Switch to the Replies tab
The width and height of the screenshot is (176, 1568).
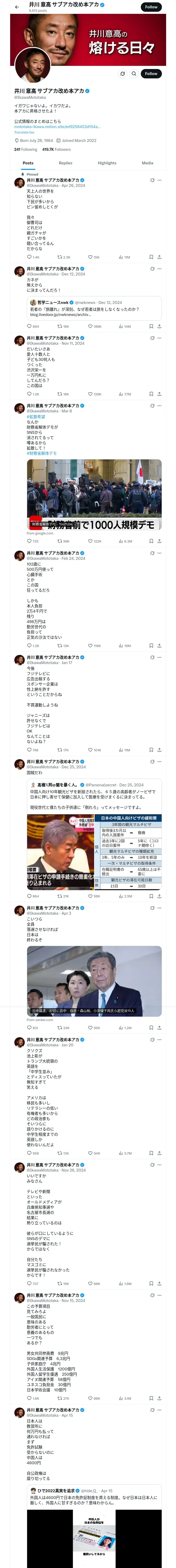click(x=65, y=163)
